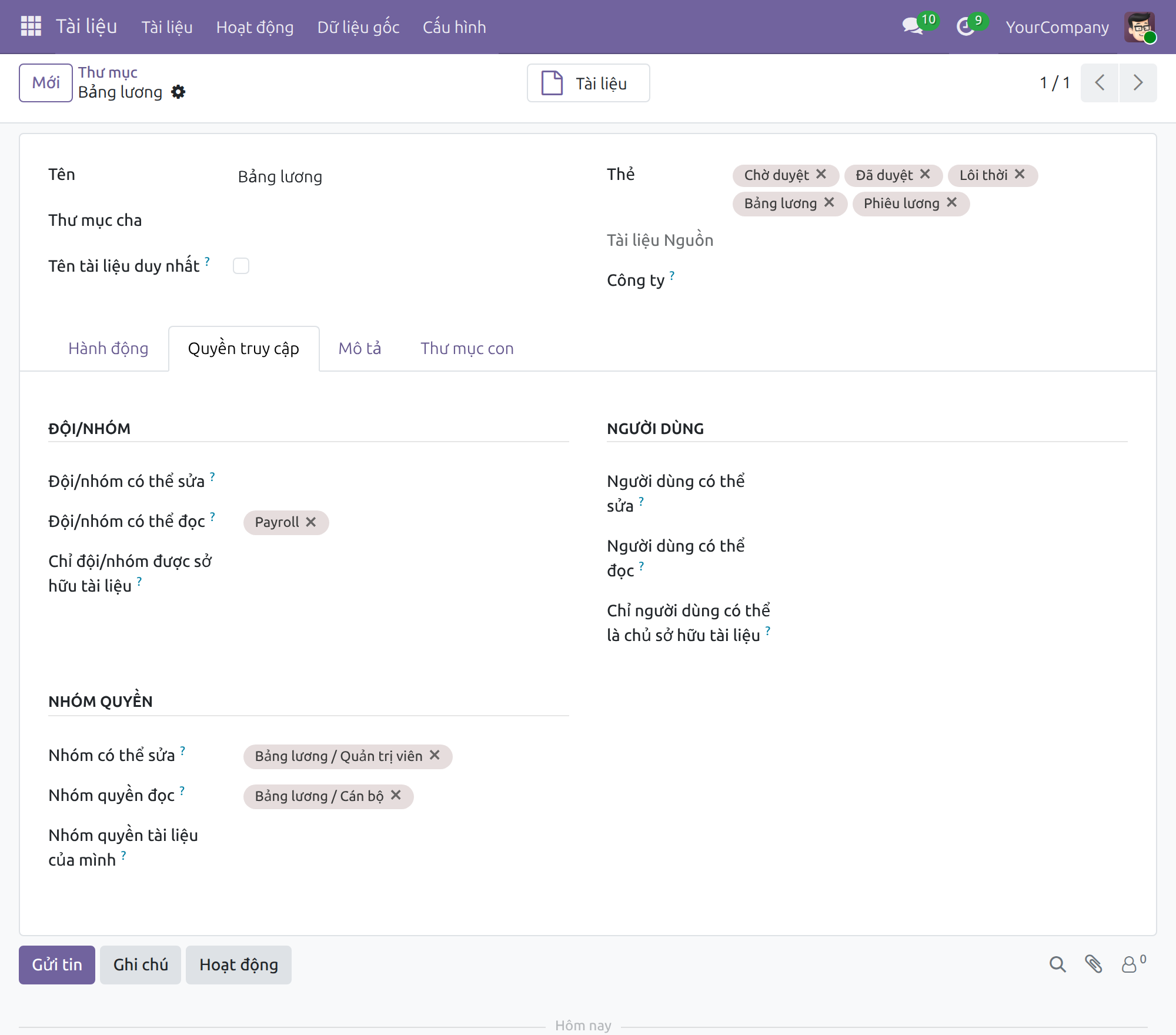This screenshot has width=1176, height=1035.
Task: Click the user avatar in the top bar
Action: point(1140,27)
